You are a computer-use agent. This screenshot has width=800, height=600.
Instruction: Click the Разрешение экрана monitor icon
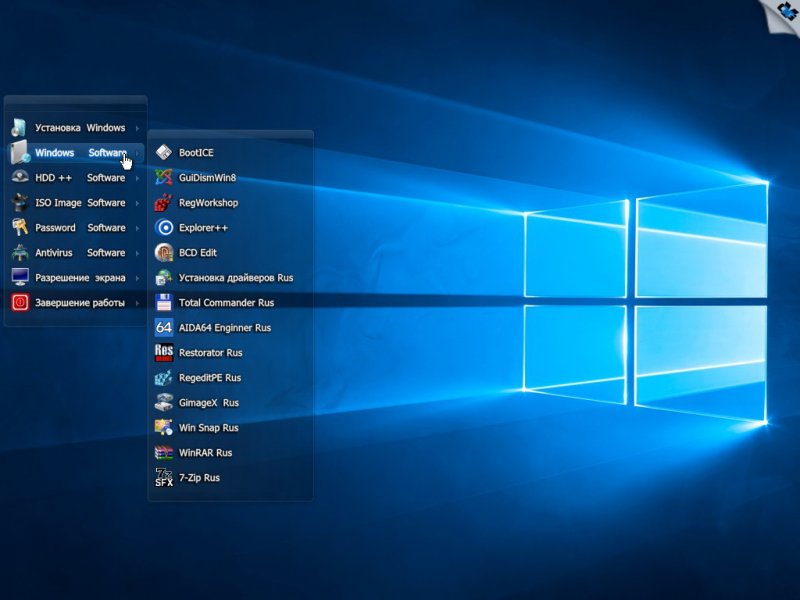coord(20,277)
